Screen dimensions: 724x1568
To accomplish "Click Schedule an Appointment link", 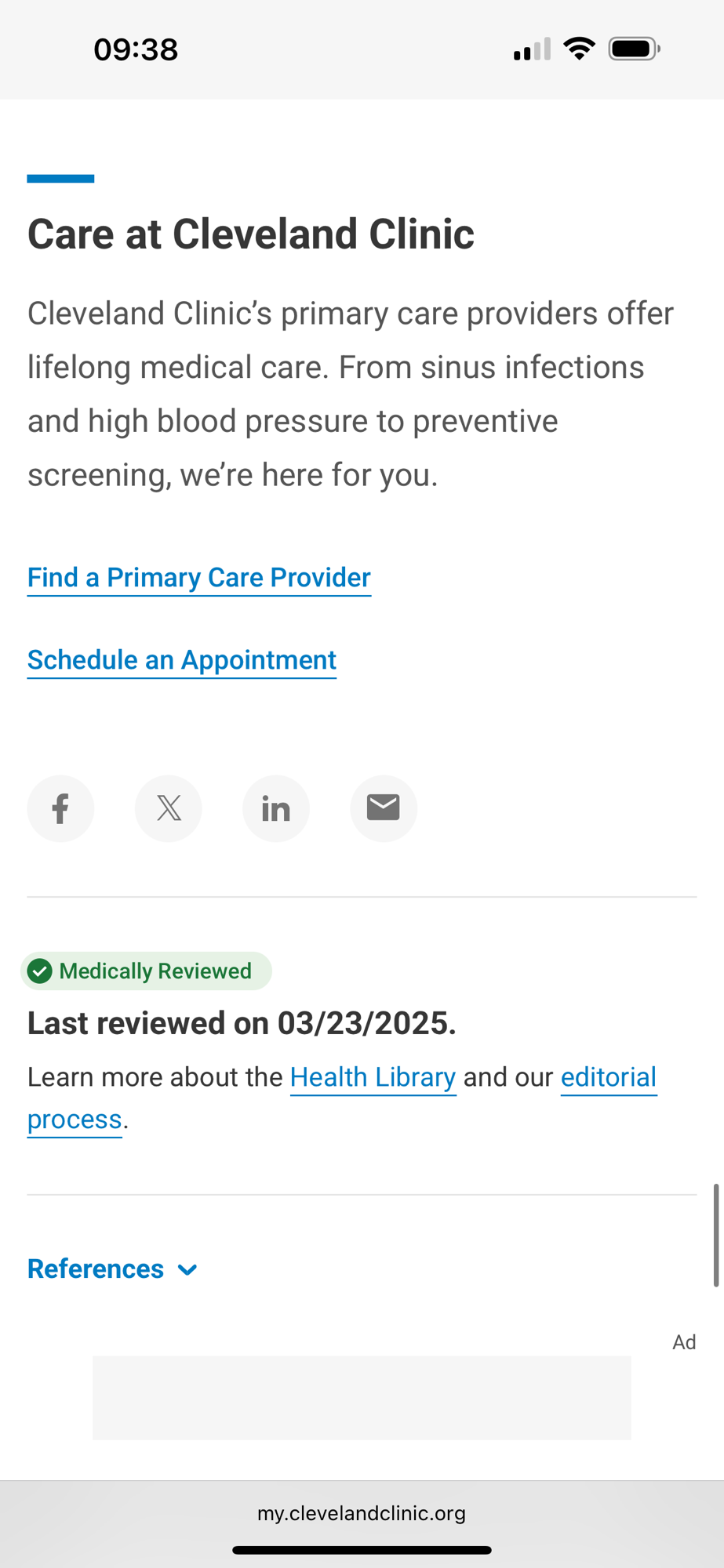I will coord(182,660).
